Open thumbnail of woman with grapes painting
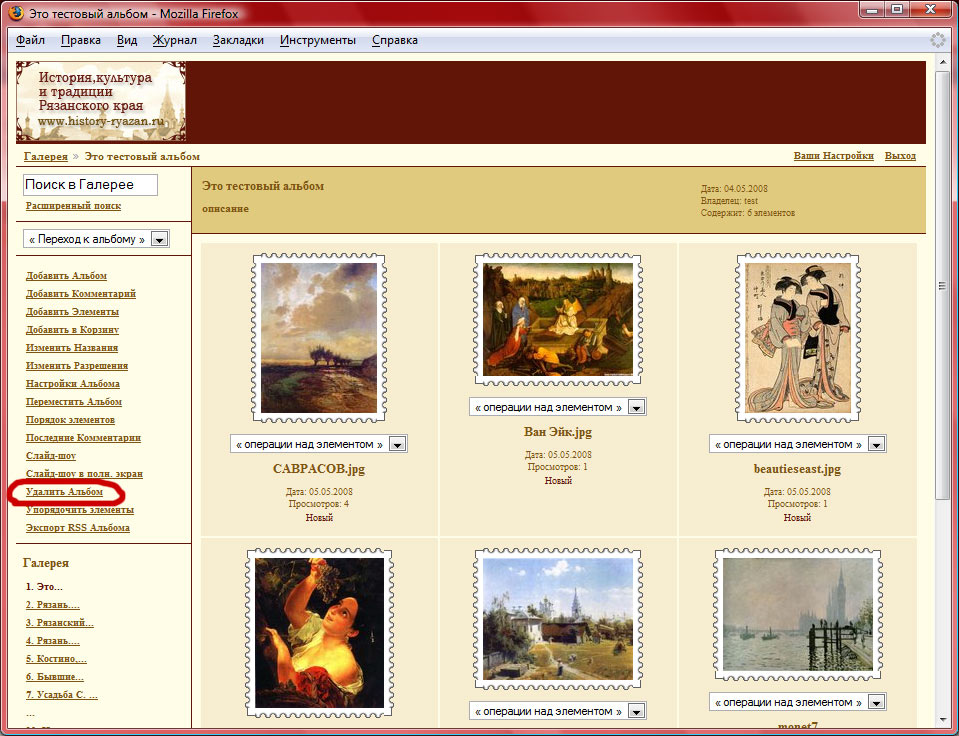This screenshot has height=736, width=959. tap(319, 633)
